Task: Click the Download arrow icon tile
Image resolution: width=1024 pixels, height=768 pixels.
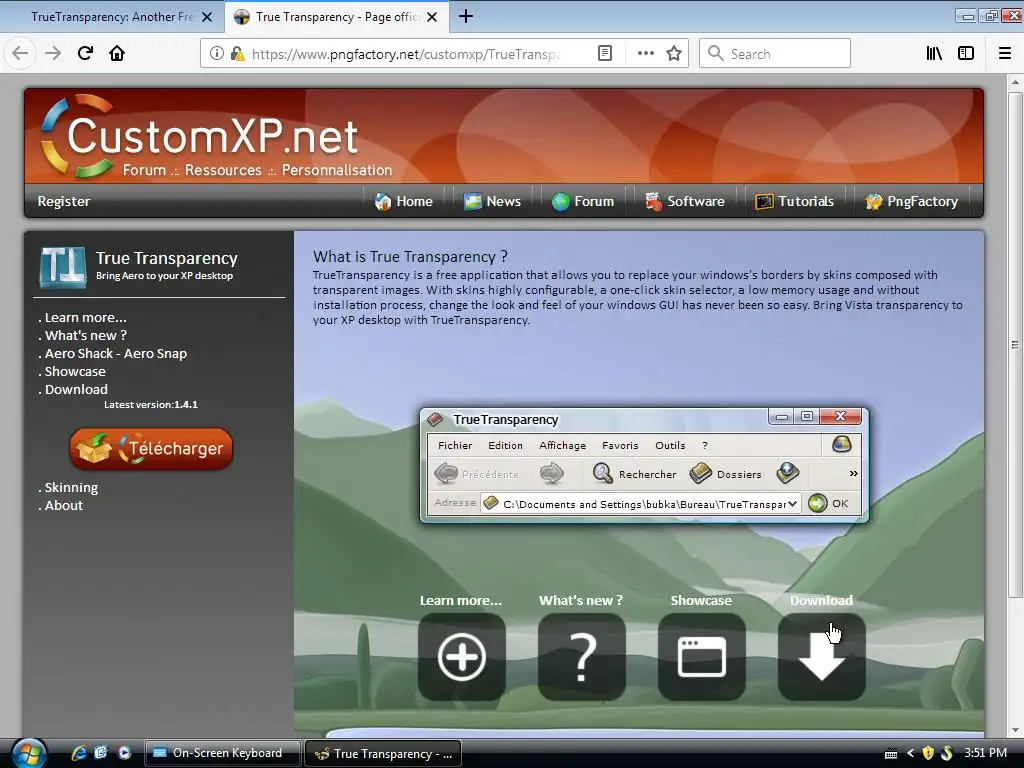Action: (822, 656)
